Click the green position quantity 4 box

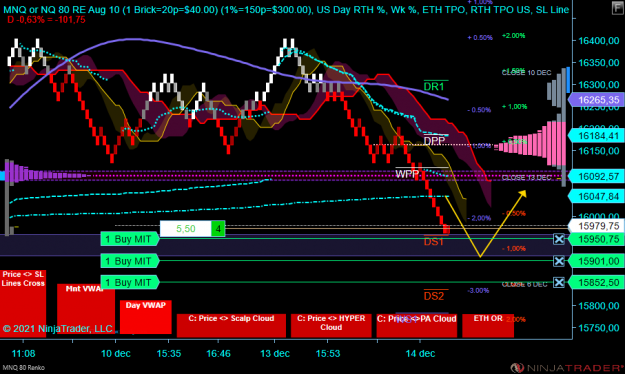tap(218, 229)
